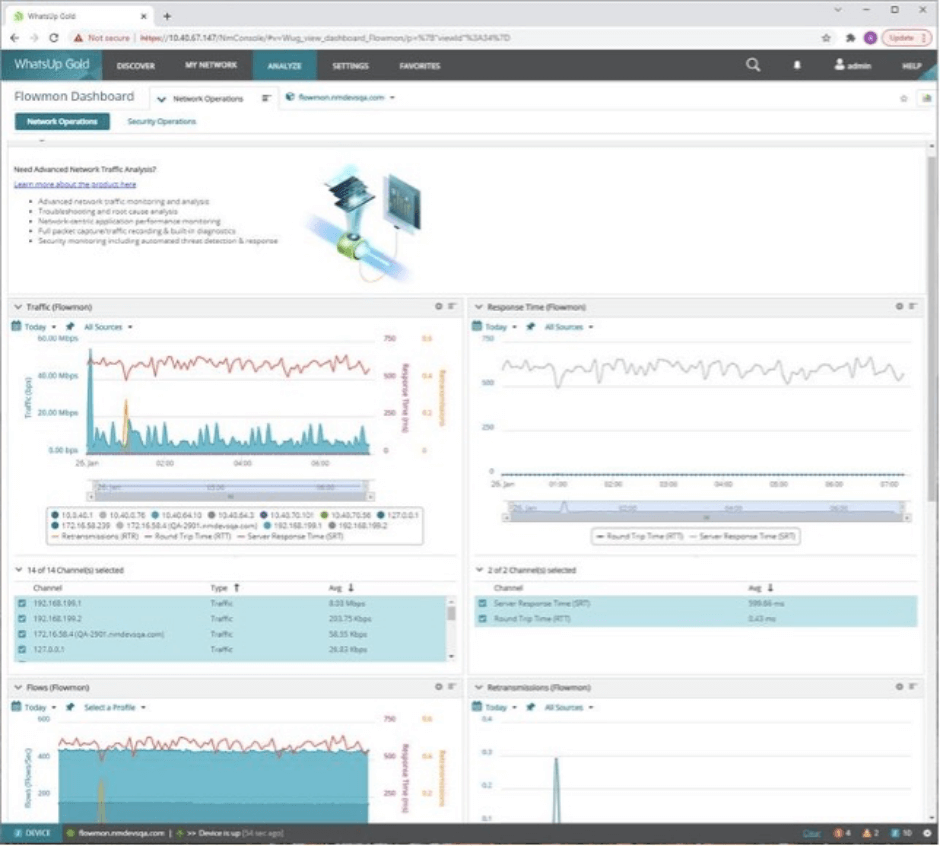The width and height of the screenshot is (940, 846).
Task: Click Traffic channel list scrollbar down arrow
Action: (451, 656)
